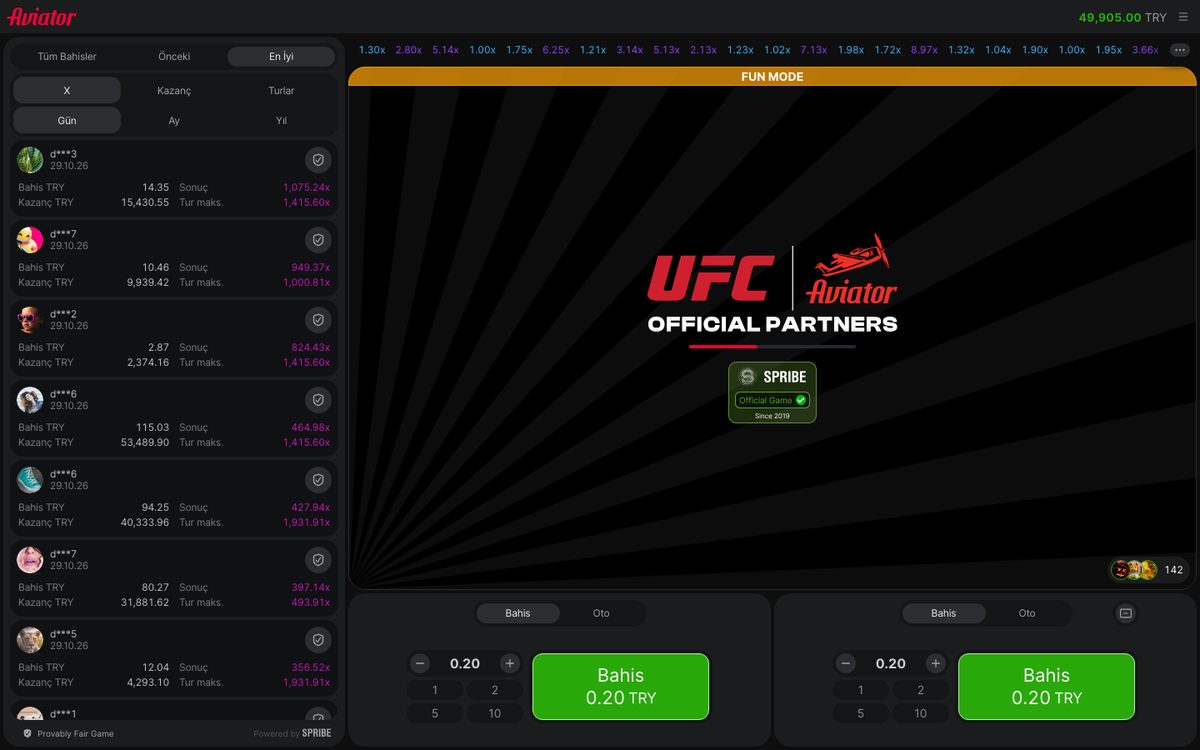Remove the second bet panel
Image resolution: width=1200 pixels, height=750 pixels.
(x=1126, y=613)
